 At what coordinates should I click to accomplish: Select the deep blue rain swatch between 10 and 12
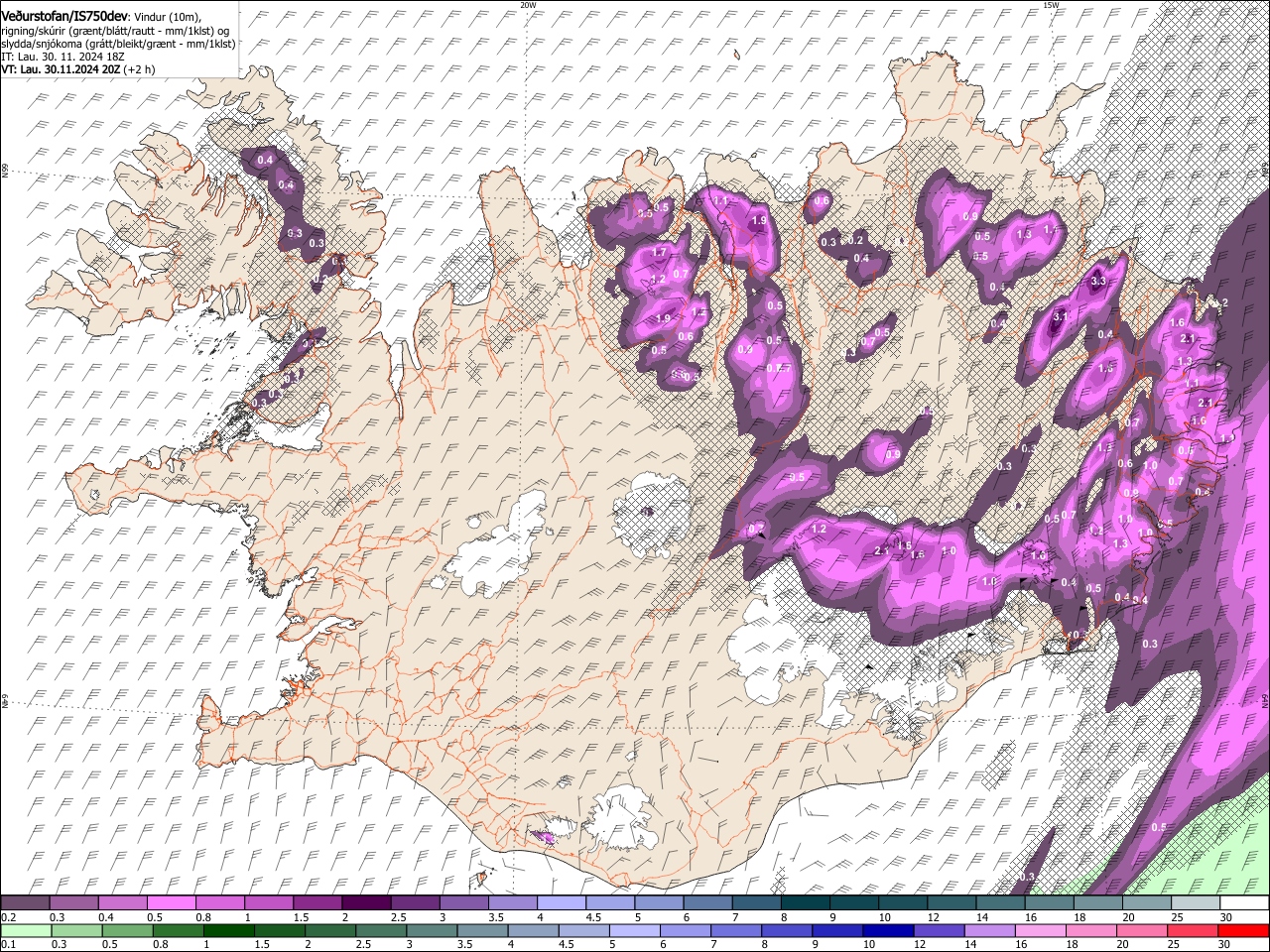(x=887, y=930)
